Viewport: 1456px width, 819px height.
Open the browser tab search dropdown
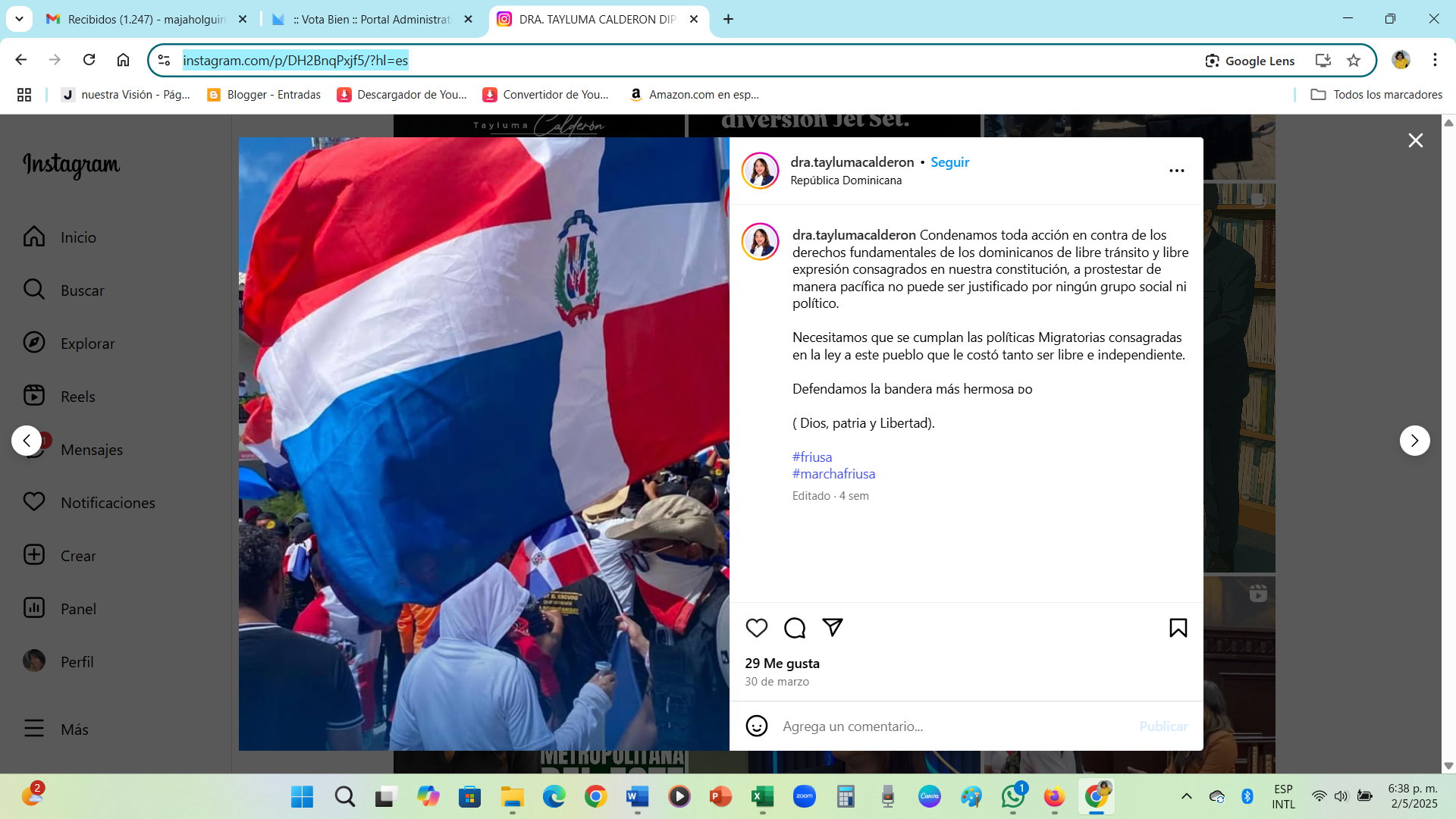click(19, 19)
